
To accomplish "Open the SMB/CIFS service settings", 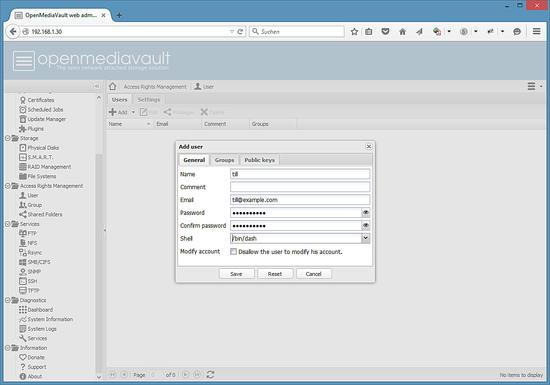I will [x=34, y=262].
